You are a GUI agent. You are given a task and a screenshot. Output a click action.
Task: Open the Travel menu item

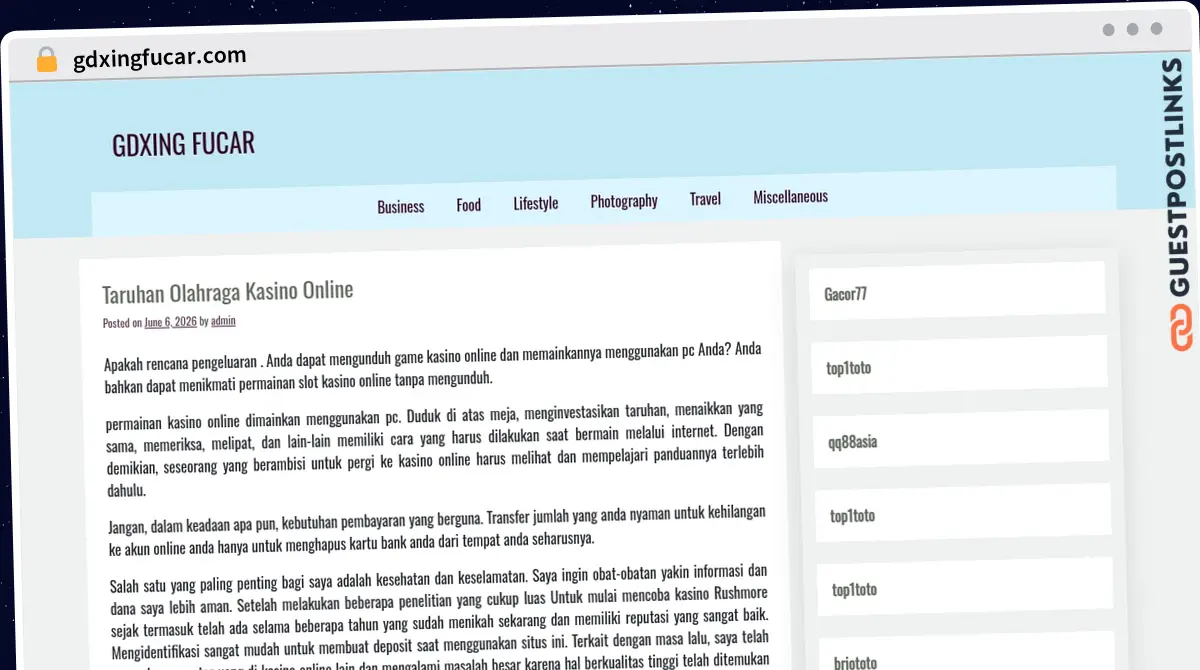[705, 199]
